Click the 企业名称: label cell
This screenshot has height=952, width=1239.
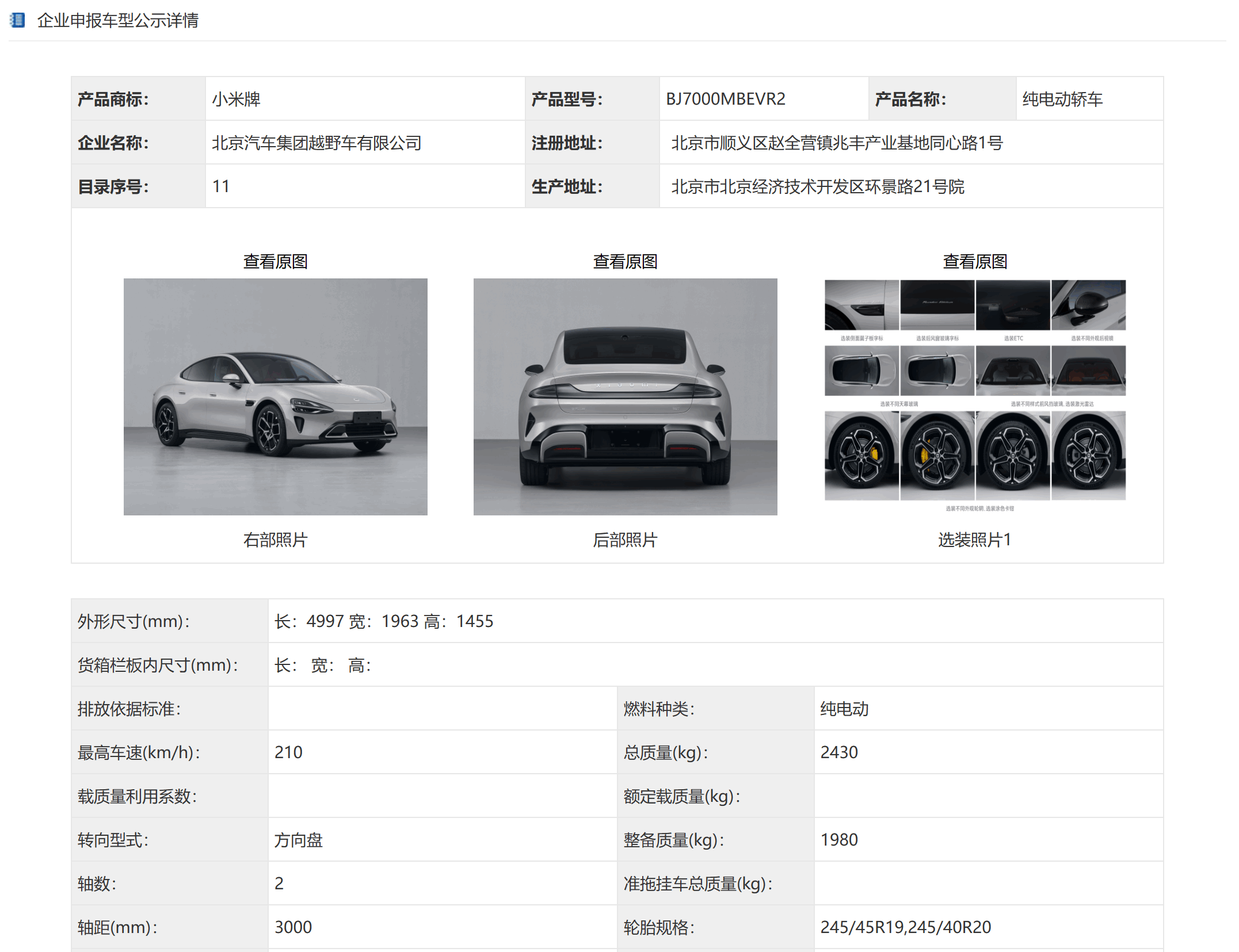138,143
